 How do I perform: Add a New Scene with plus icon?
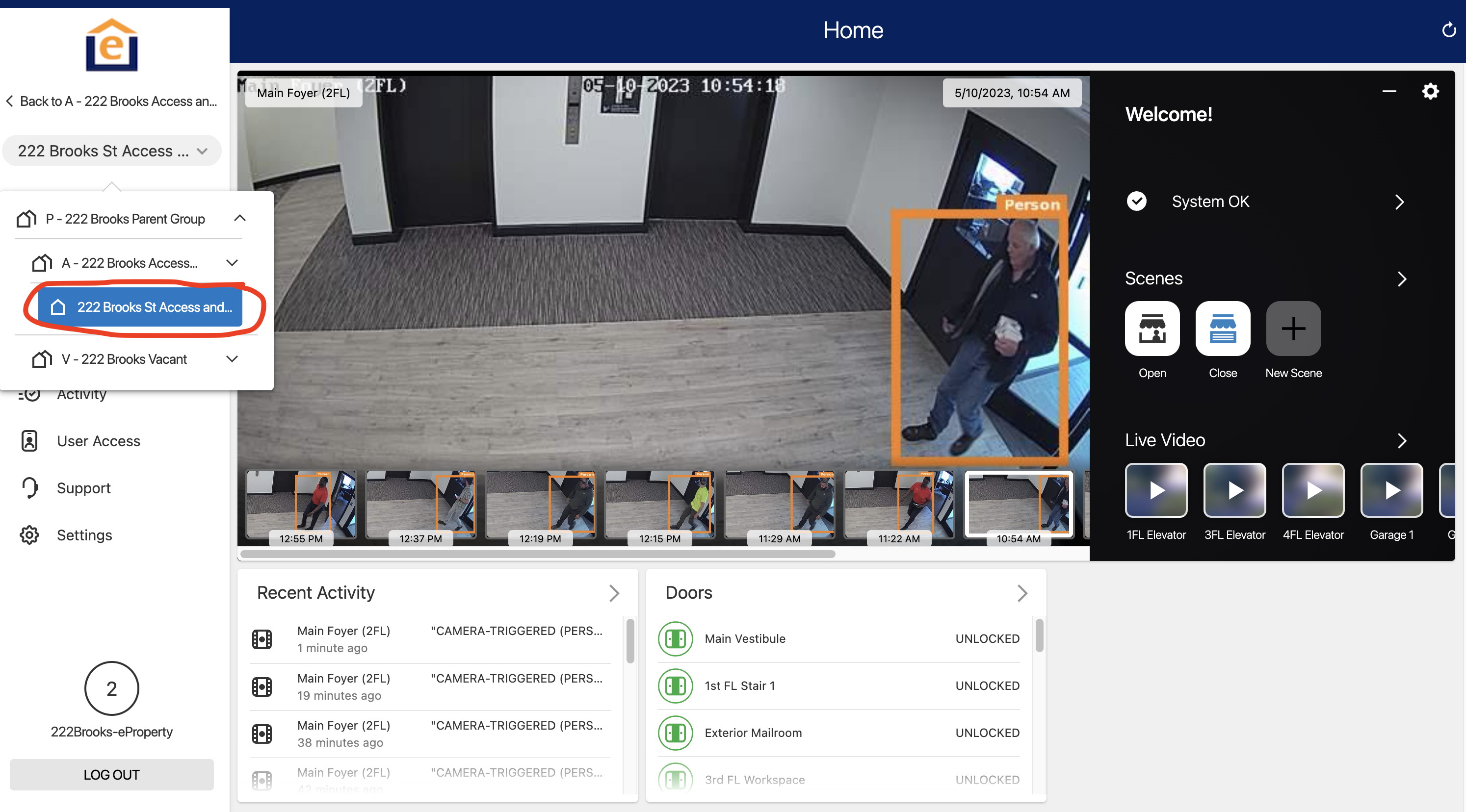tap(1293, 329)
